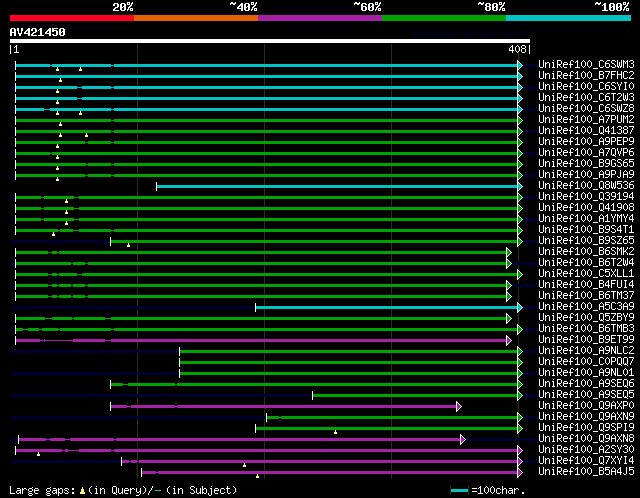
Task: Click the red ~20% identity legend segment
Action: pos(71,17)
